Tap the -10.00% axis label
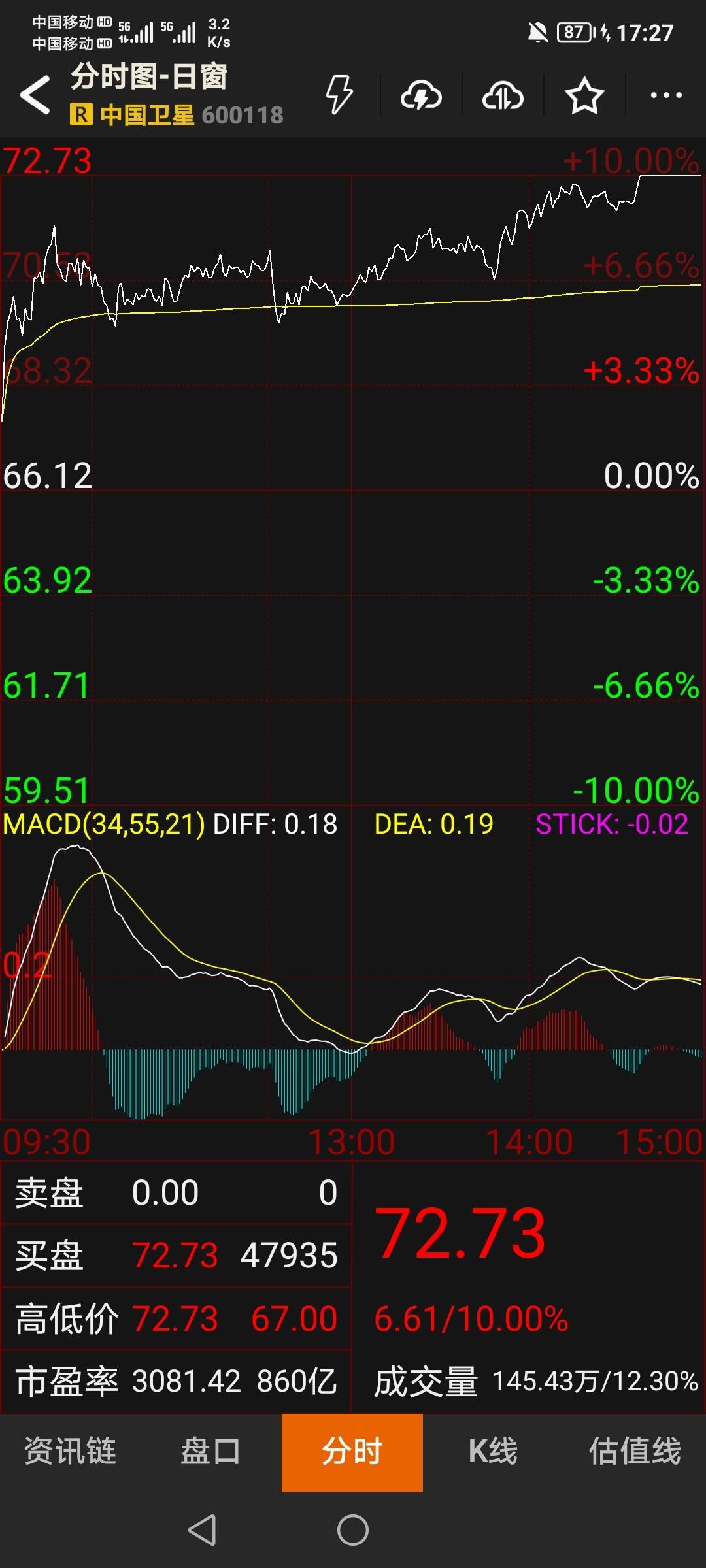 636,790
